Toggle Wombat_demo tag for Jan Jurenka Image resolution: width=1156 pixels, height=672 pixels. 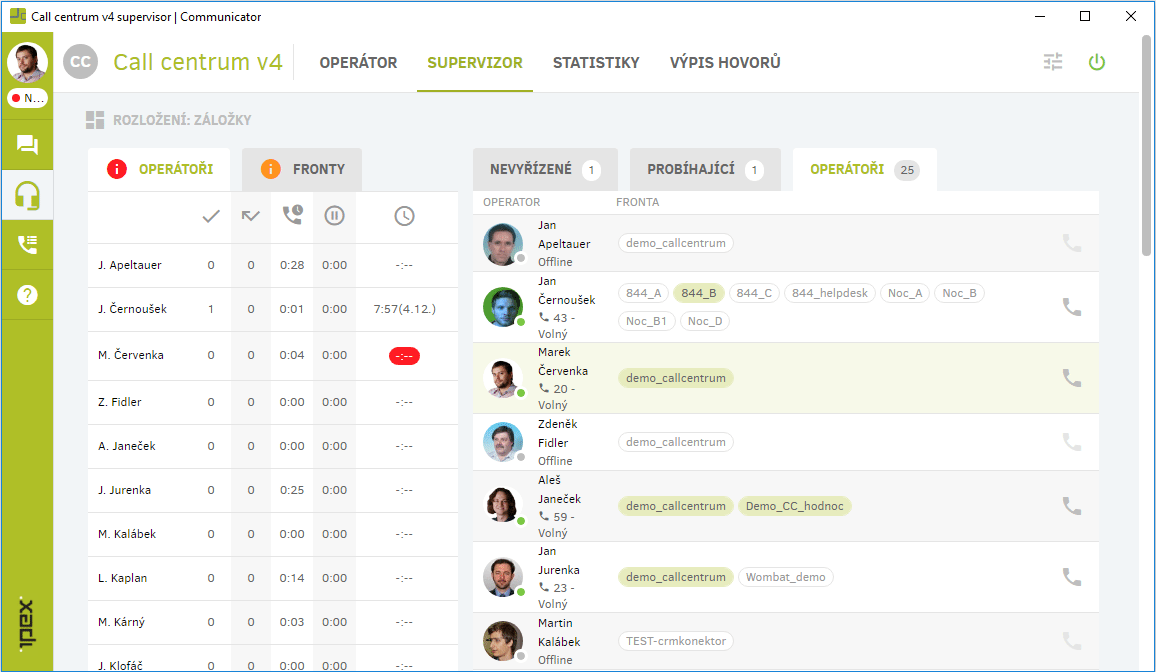(786, 577)
